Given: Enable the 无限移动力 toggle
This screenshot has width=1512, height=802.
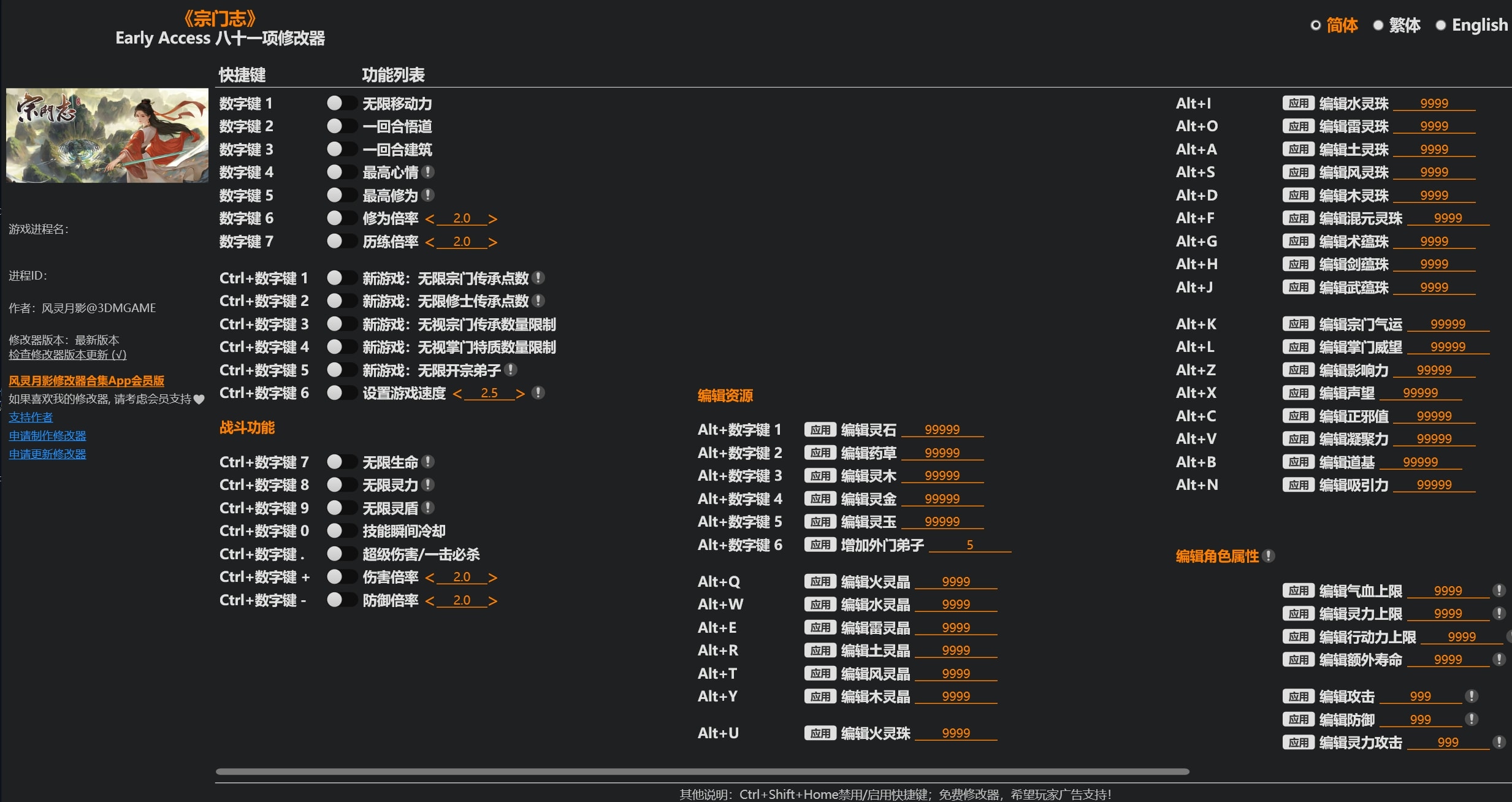Looking at the screenshot, I should (x=342, y=103).
